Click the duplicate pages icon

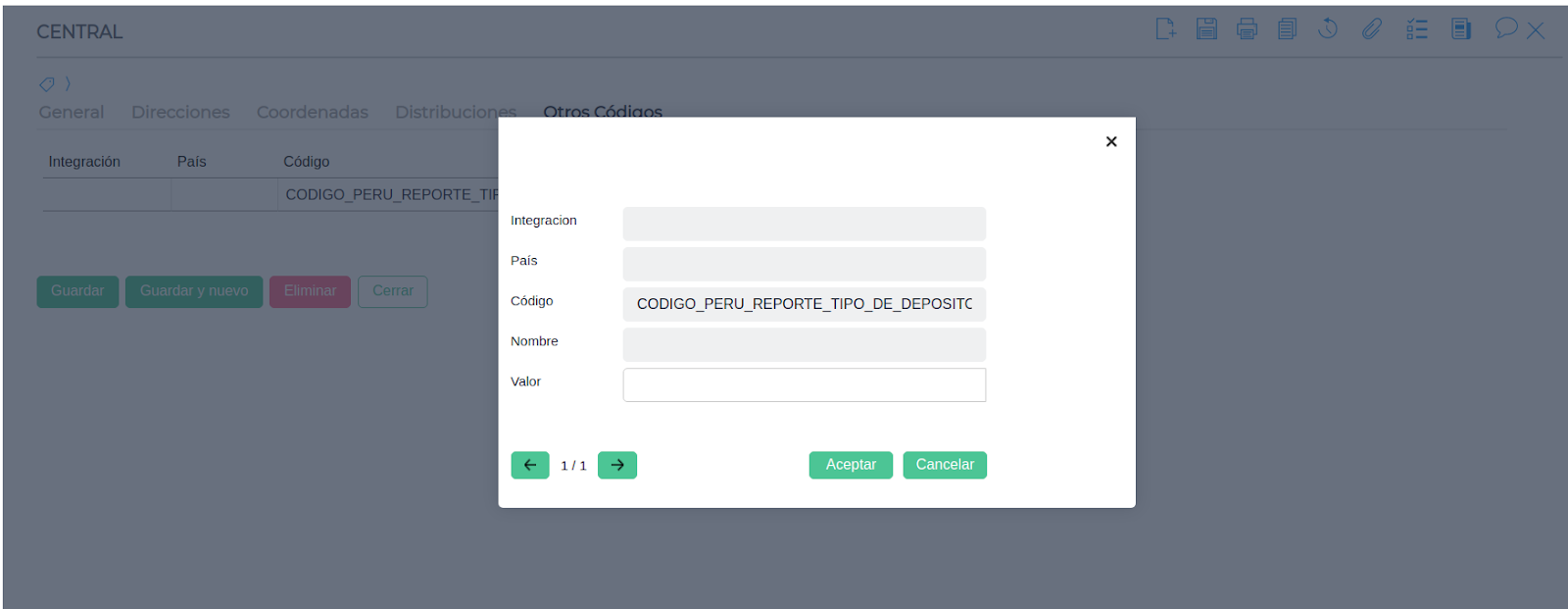[x=1287, y=29]
